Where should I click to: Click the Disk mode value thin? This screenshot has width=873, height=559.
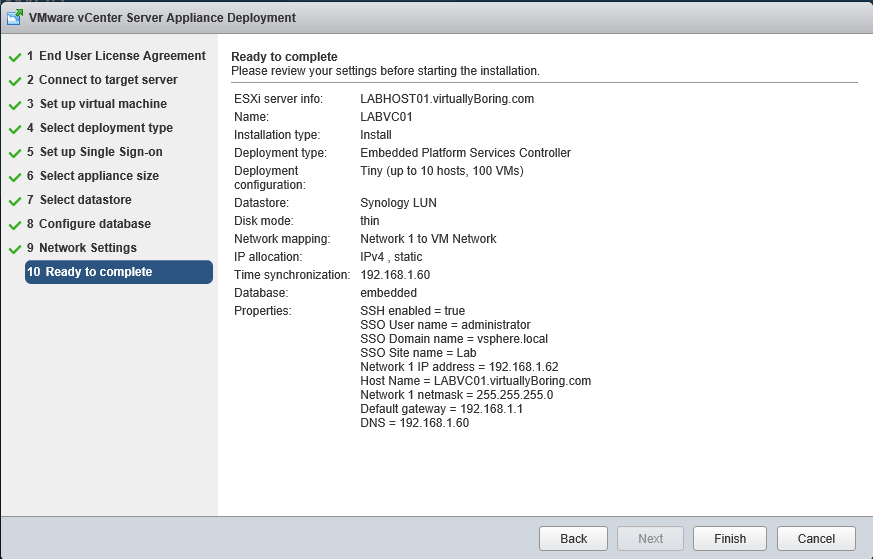[x=370, y=220]
